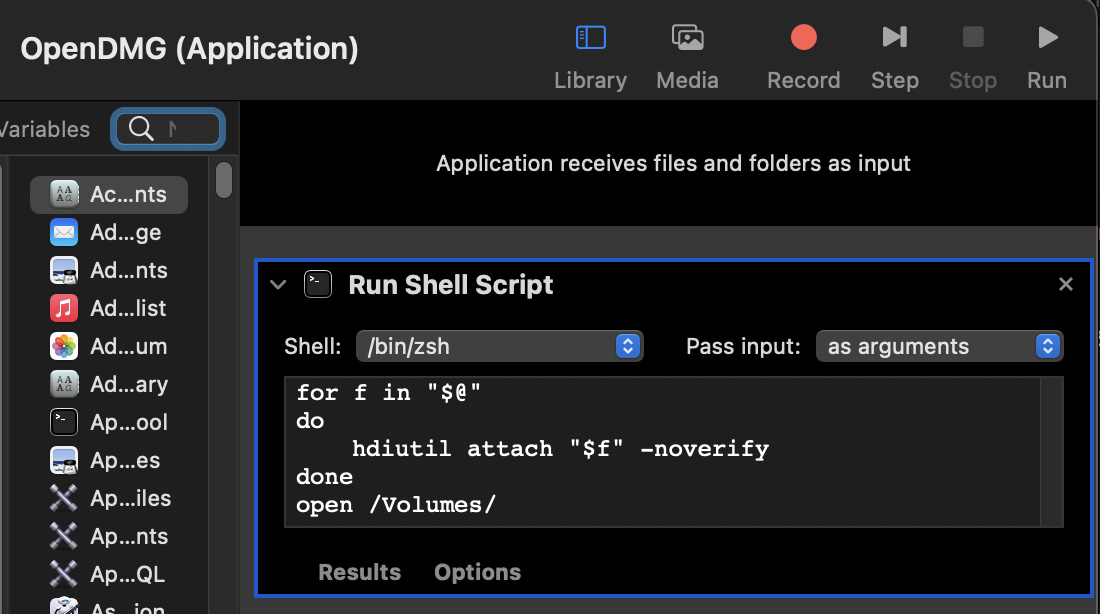Collapse the Run Shell Script action
The width and height of the screenshot is (1100, 614).
[x=278, y=285]
